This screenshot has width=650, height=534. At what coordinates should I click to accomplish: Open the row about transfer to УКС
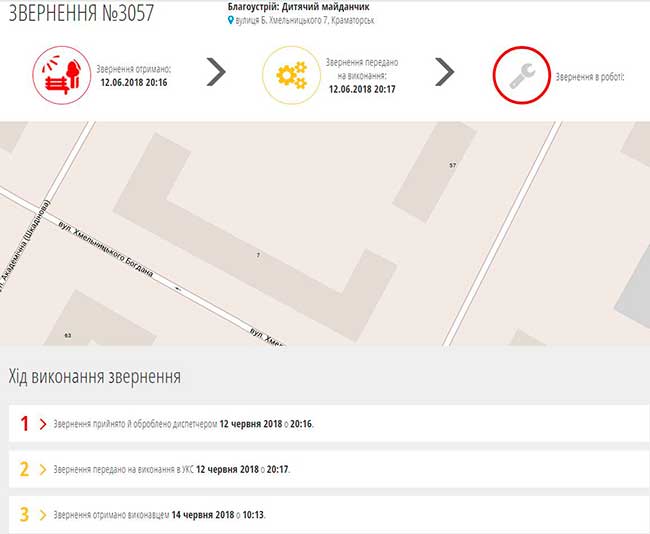coord(171,469)
